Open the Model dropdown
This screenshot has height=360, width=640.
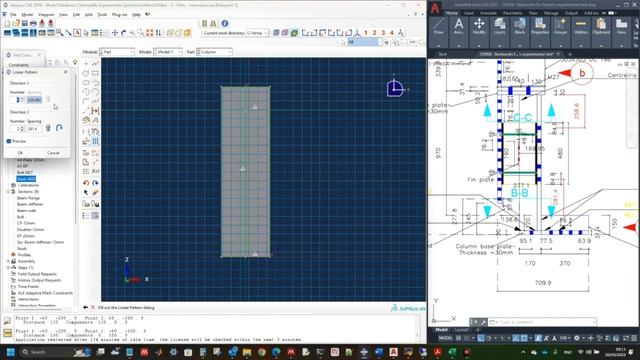[168, 52]
